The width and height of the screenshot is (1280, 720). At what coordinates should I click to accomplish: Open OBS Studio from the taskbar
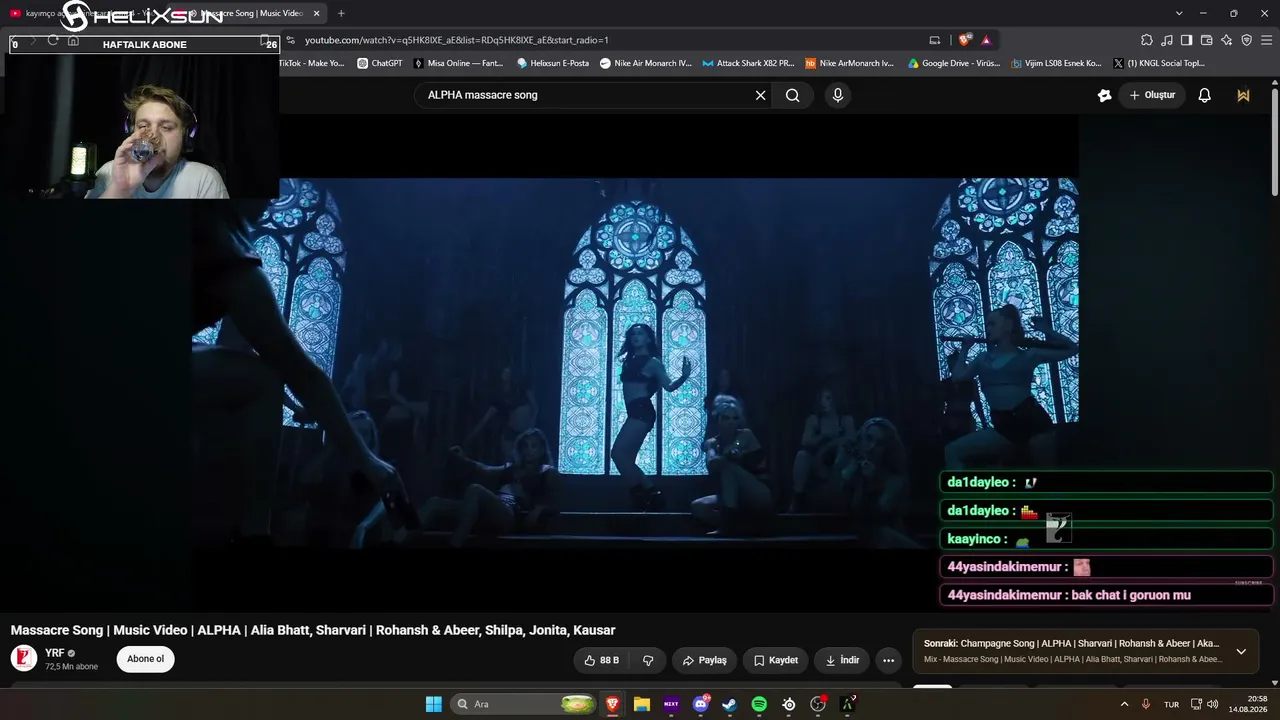tap(819, 704)
